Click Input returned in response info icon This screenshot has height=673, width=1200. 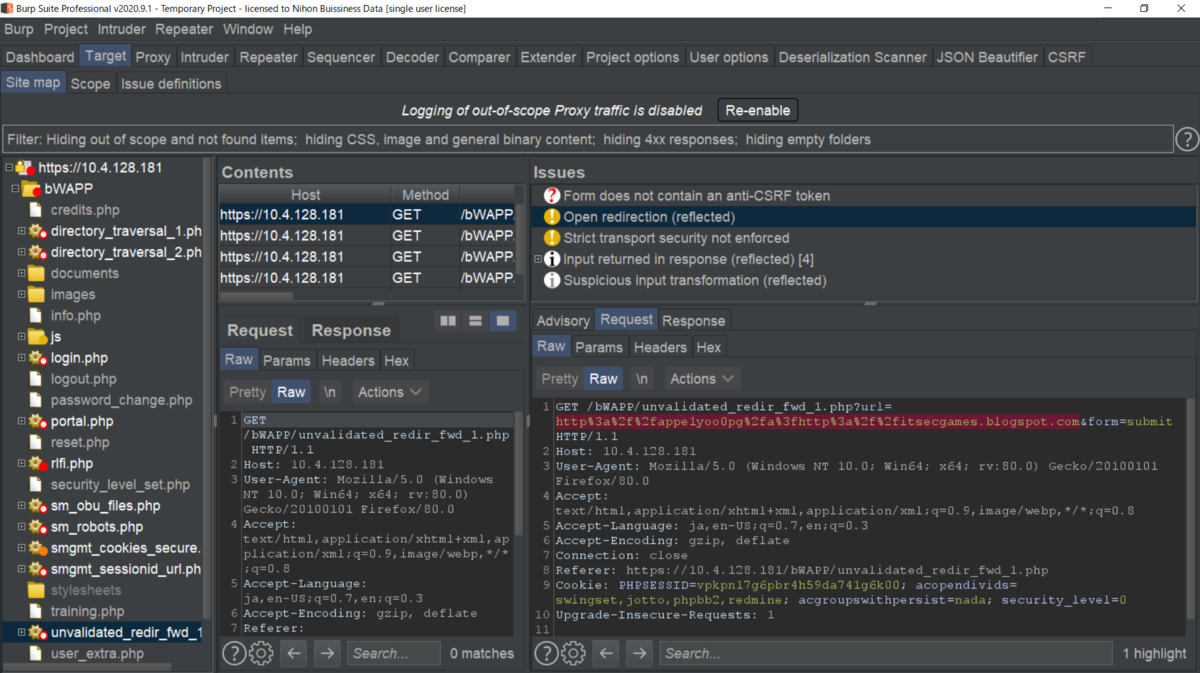pos(552,259)
